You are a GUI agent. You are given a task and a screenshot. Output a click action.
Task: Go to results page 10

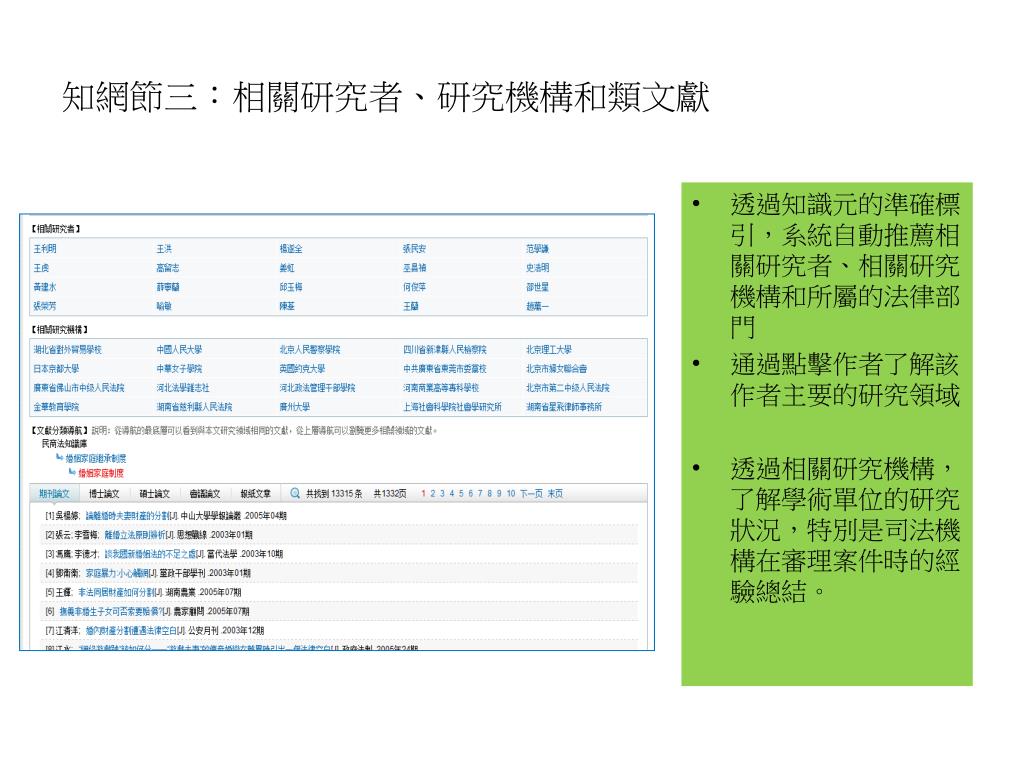(x=511, y=494)
